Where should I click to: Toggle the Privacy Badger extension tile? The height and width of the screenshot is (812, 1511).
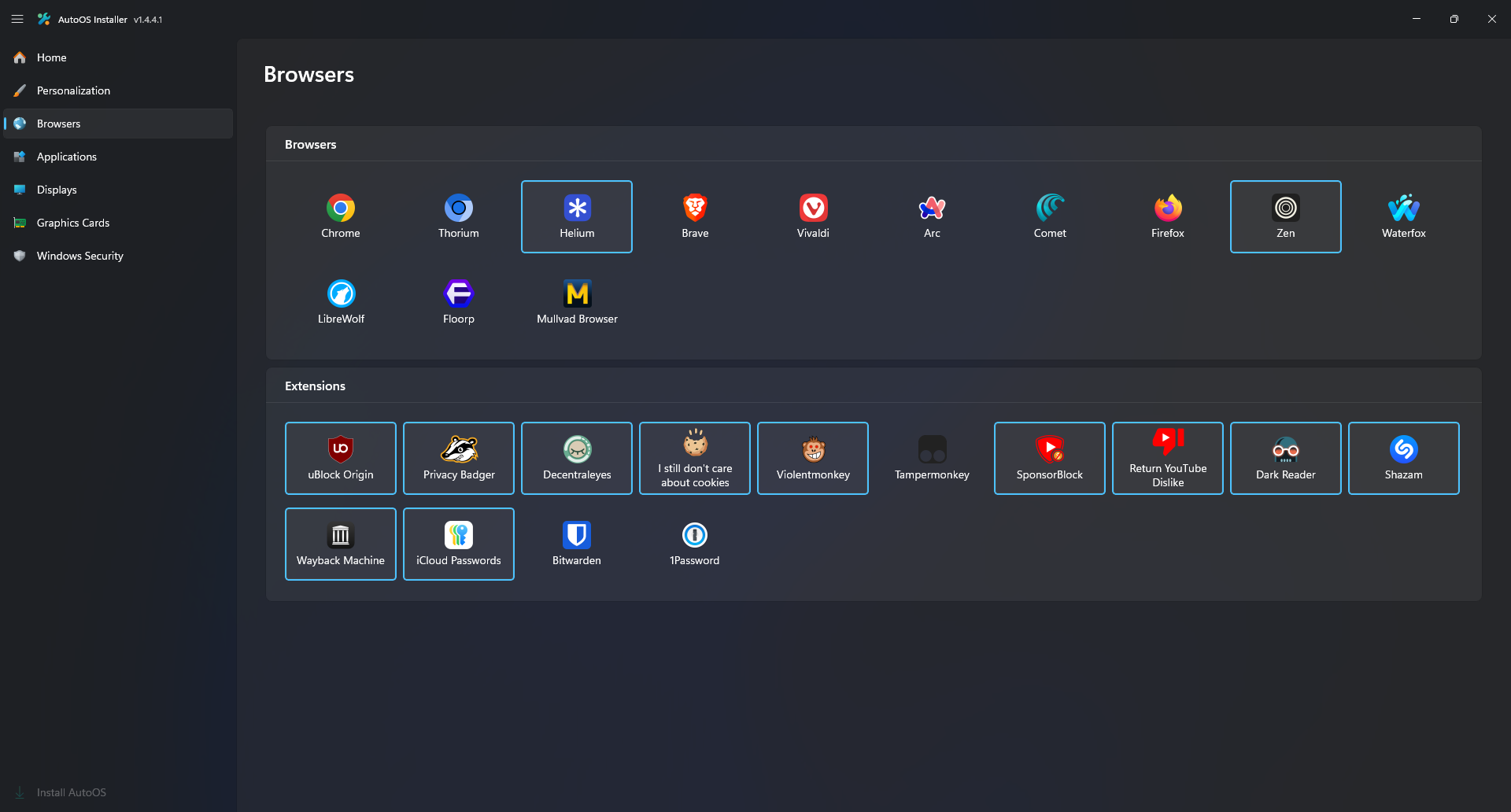pyautogui.click(x=459, y=458)
